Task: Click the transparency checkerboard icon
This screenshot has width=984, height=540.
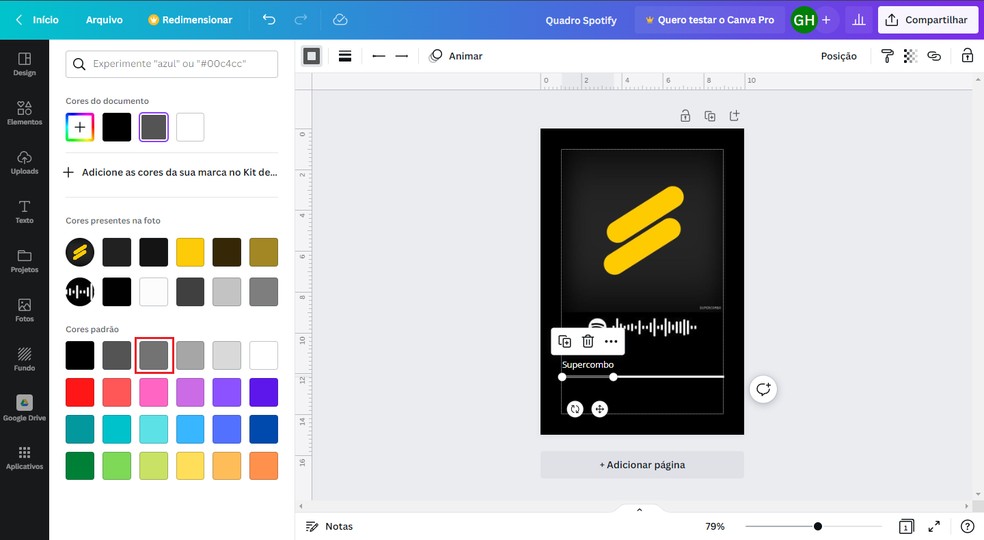Action: pyautogui.click(x=910, y=56)
